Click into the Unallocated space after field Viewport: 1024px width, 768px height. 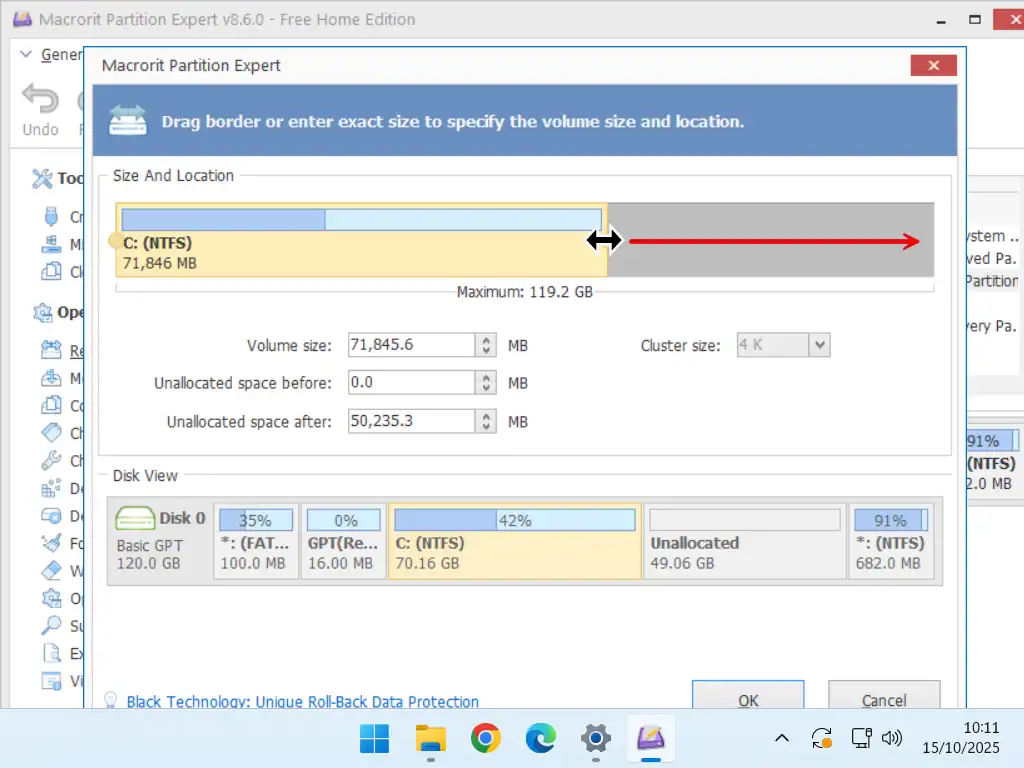click(x=410, y=421)
